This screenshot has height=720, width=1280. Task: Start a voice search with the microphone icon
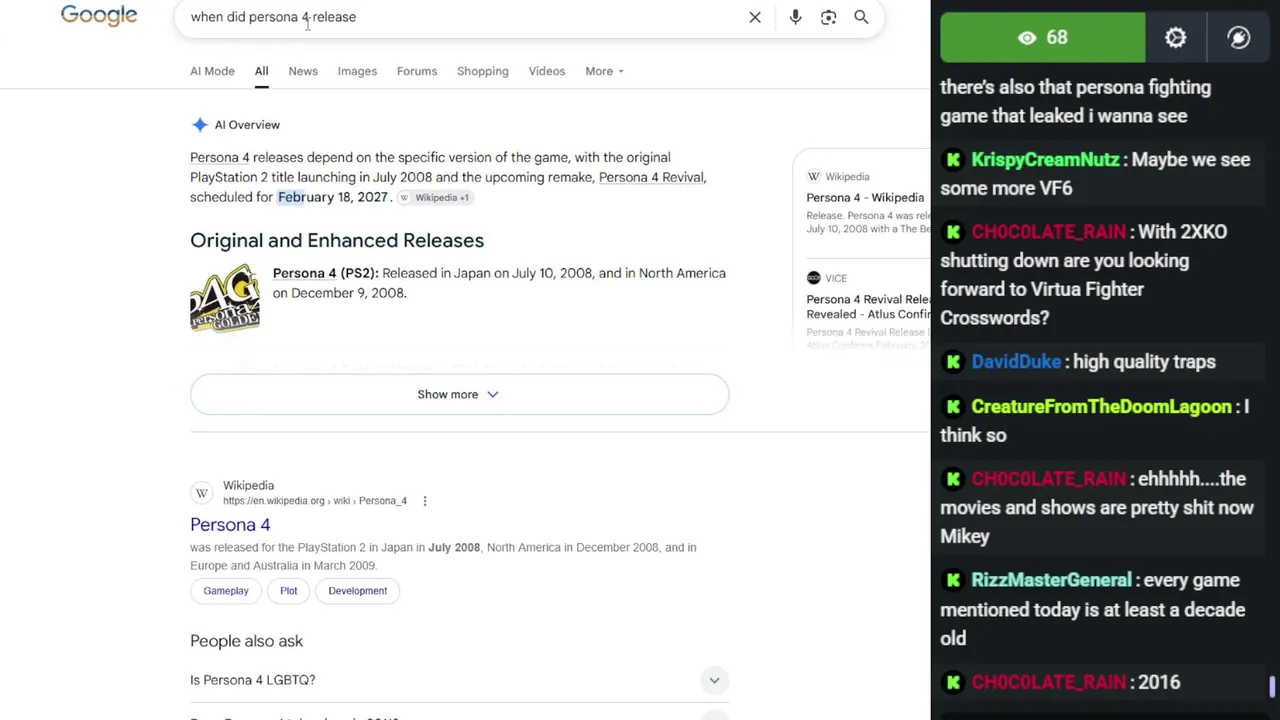point(795,17)
